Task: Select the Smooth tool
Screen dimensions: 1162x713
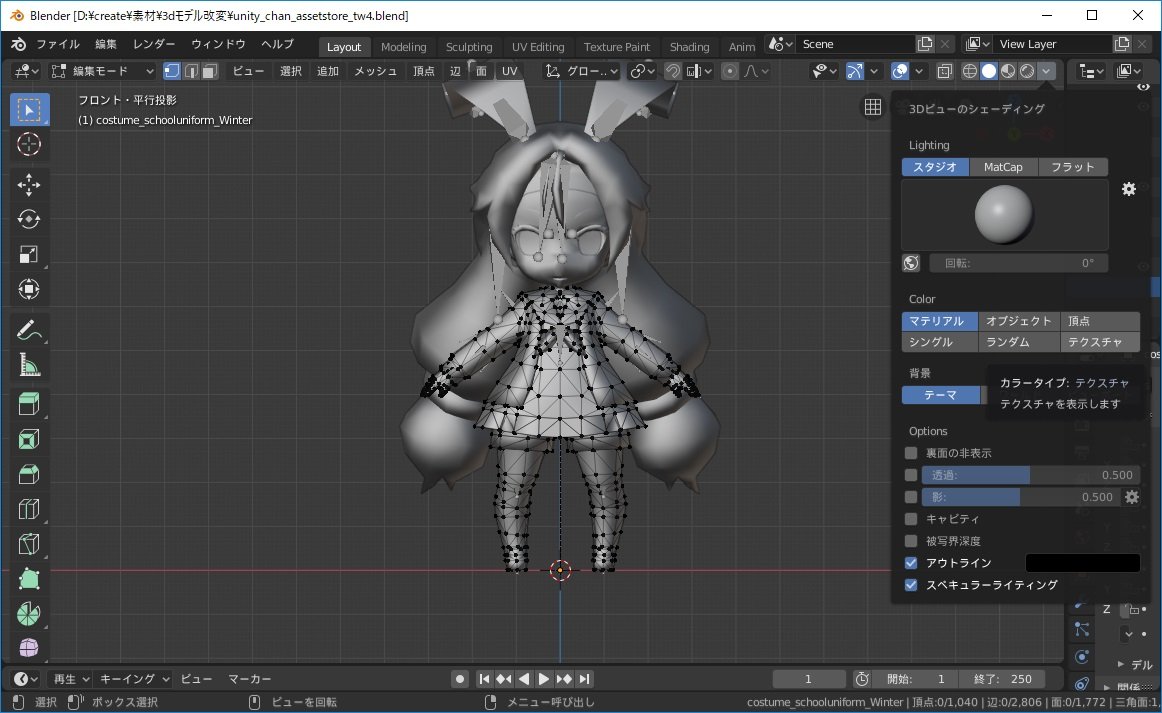Action: click(x=29, y=648)
